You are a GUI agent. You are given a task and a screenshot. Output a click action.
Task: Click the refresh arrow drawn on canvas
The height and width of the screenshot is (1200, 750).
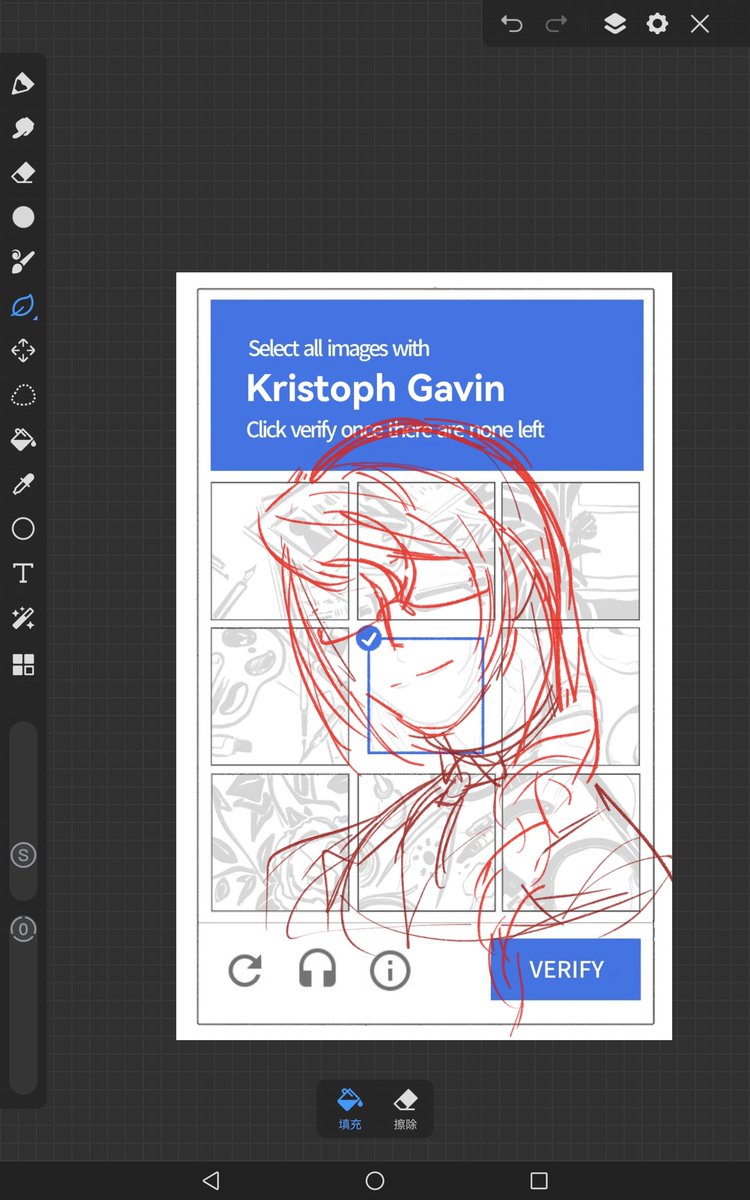[x=245, y=970]
